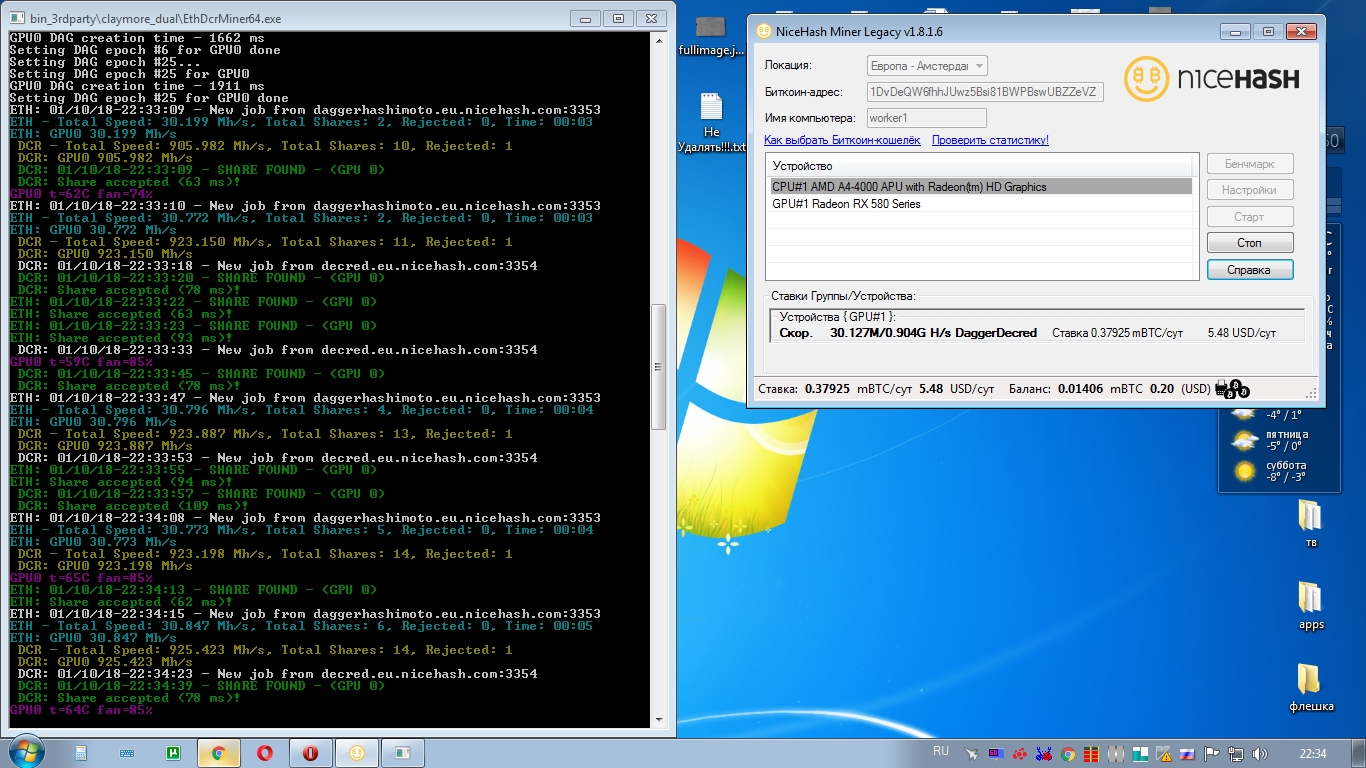Click the Справка button
The height and width of the screenshot is (768, 1366).
point(1250,270)
